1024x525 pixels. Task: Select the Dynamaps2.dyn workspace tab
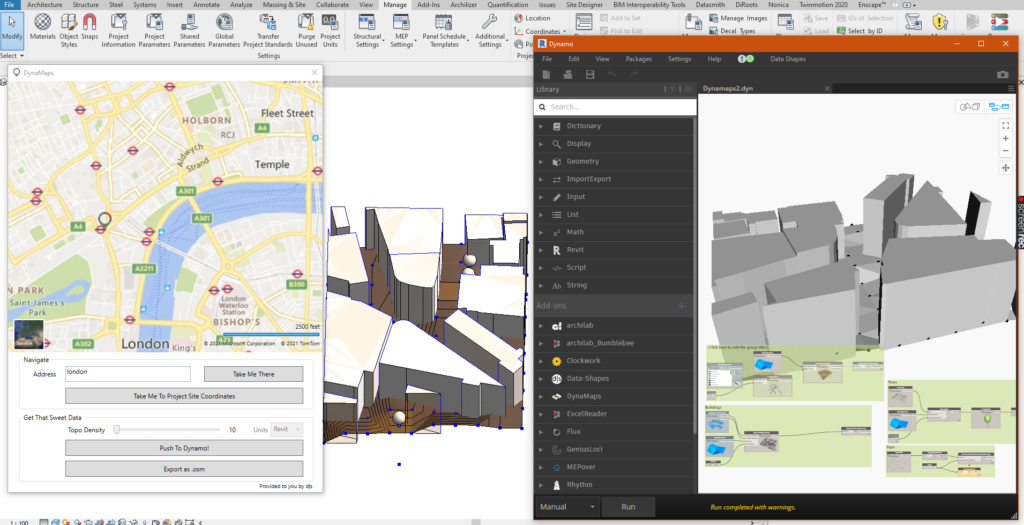point(728,88)
